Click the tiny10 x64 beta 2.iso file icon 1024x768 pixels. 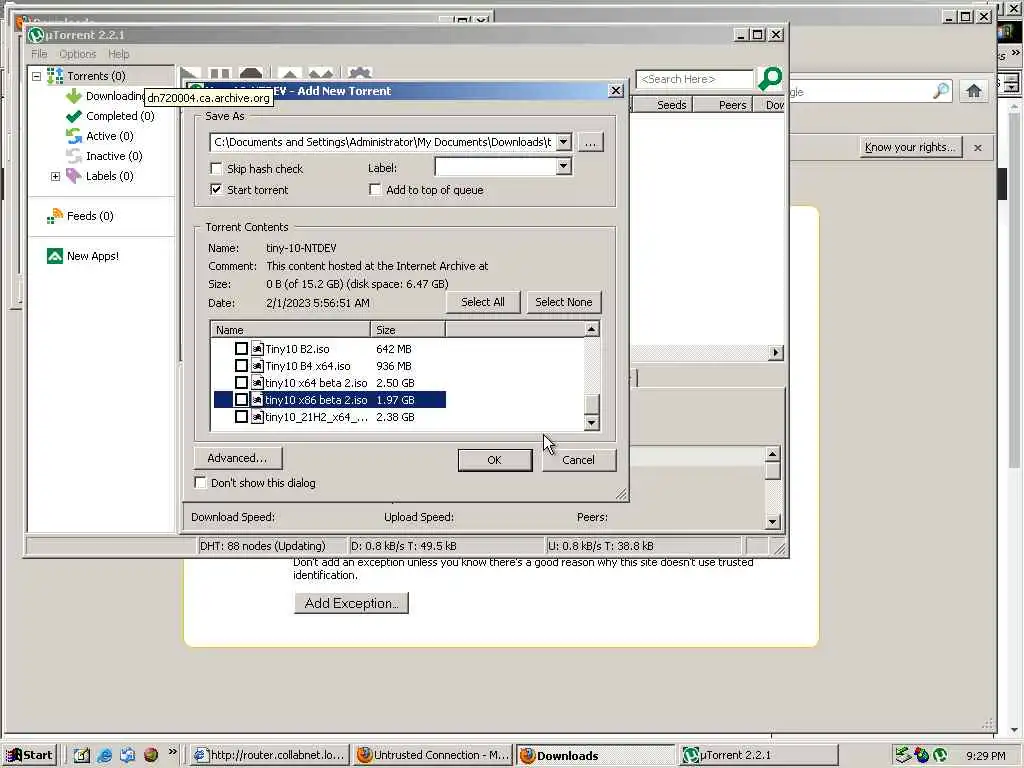click(257, 383)
